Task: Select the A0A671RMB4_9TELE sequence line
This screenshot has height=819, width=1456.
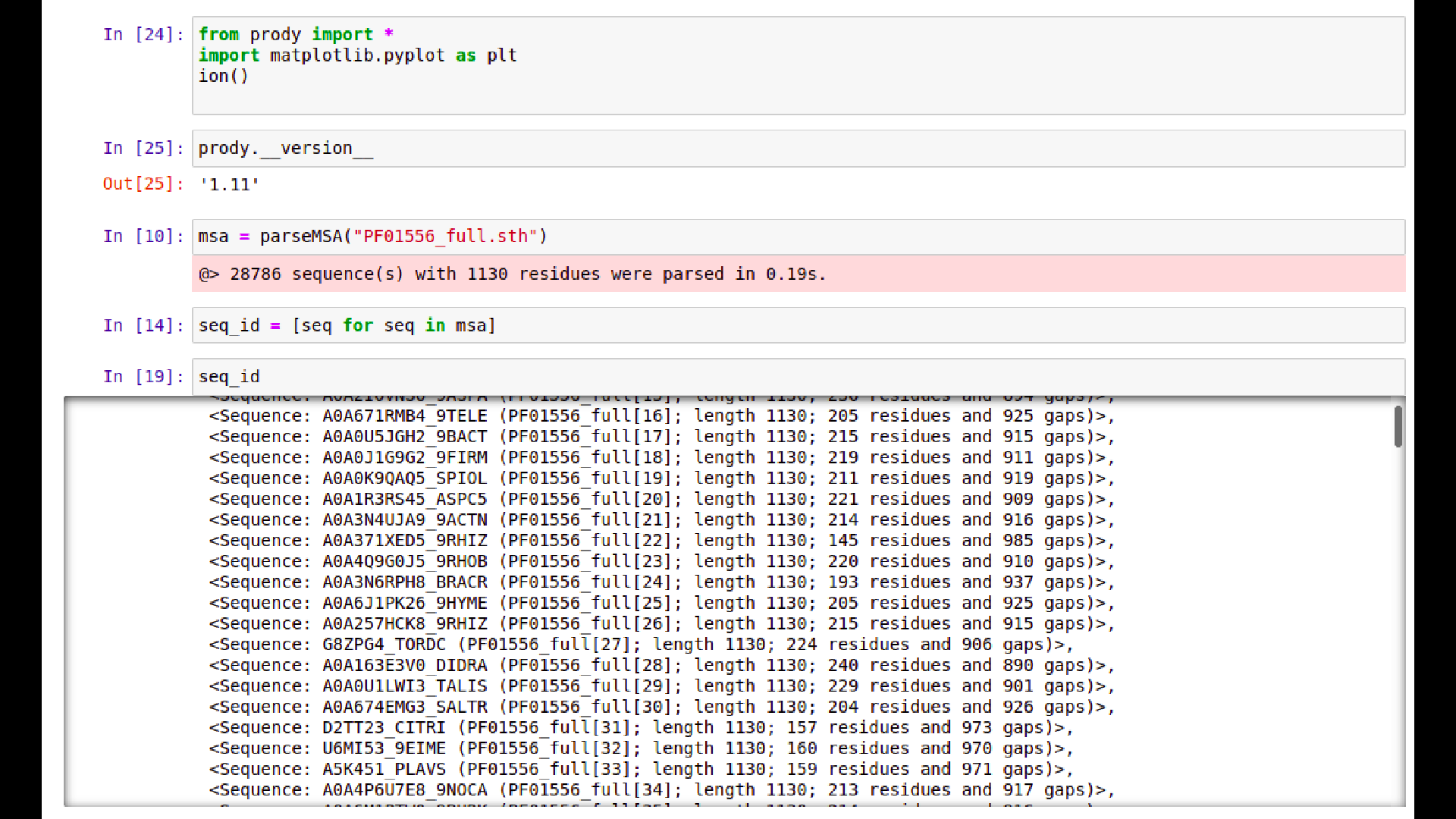Action: pos(660,416)
